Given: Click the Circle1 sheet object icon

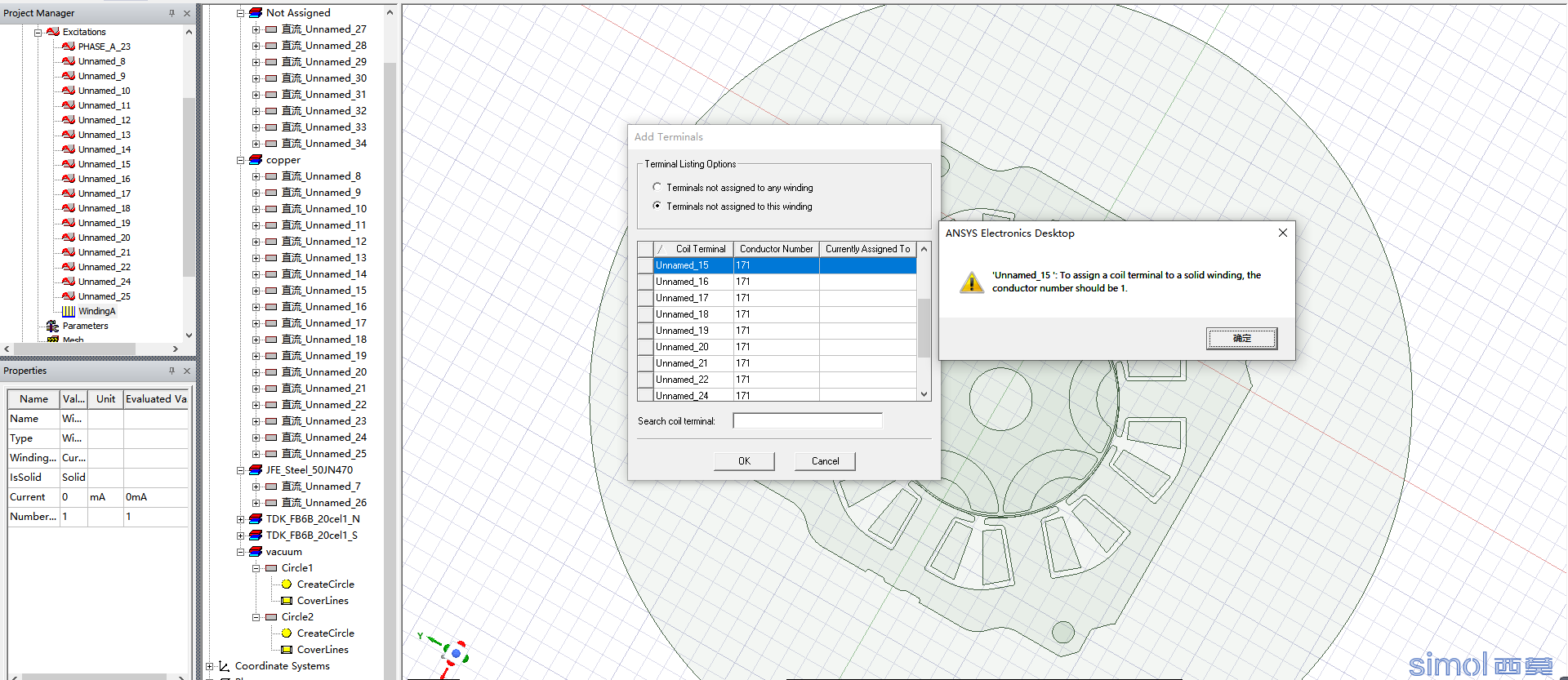Looking at the screenshot, I should (271, 568).
